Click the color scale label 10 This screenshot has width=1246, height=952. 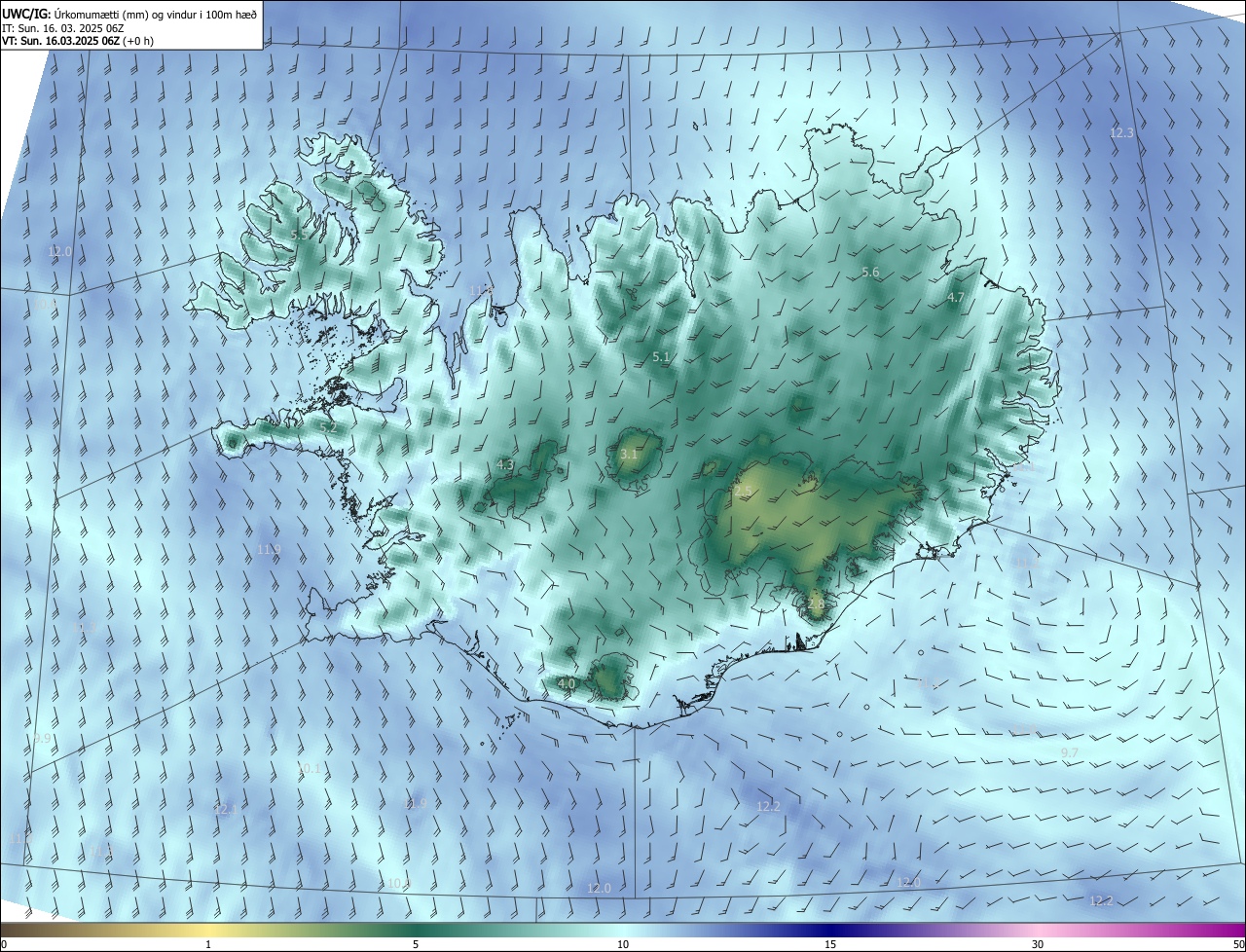coord(623,944)
